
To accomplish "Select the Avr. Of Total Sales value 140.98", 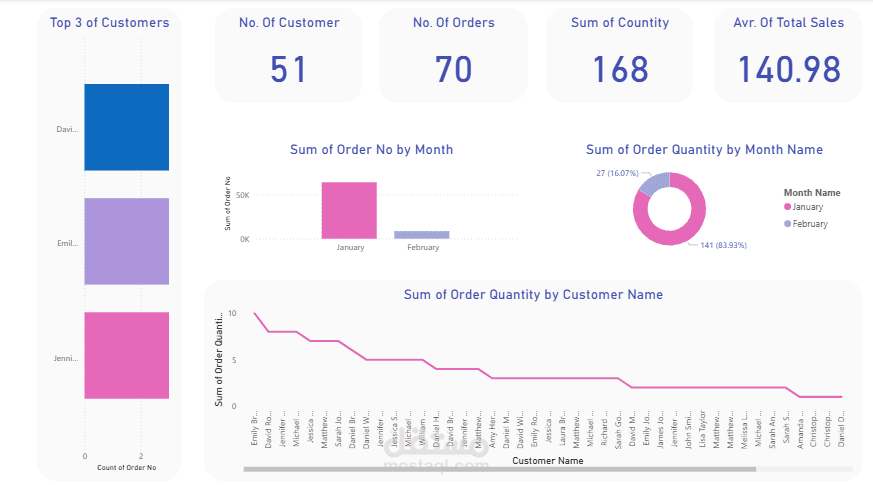I will click(789, 70).
